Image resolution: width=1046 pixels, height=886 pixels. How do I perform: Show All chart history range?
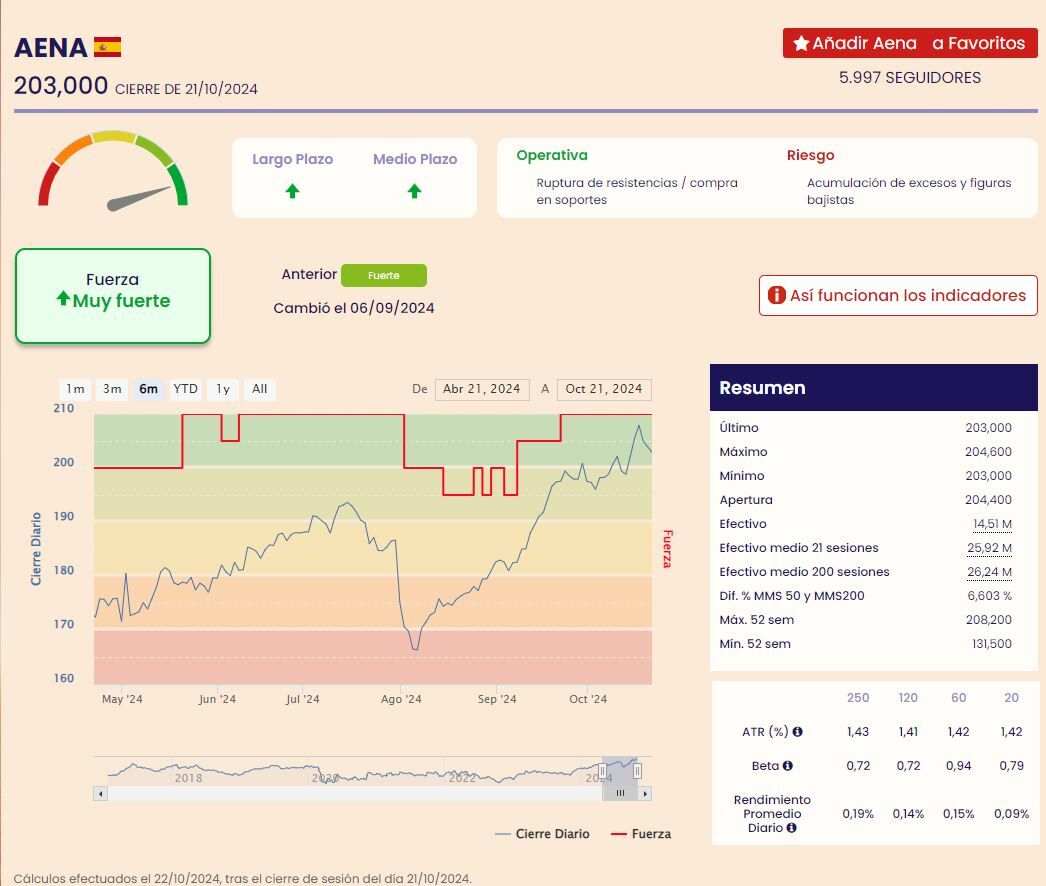click(259, 389)
